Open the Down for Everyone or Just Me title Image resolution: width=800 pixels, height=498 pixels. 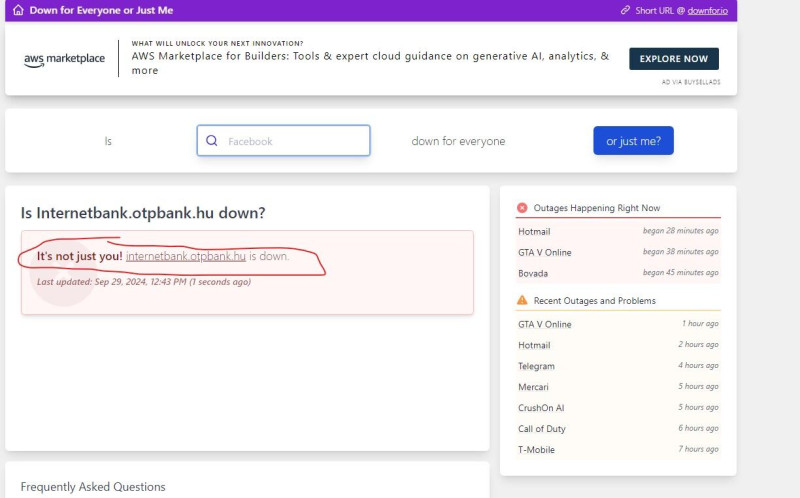[101, 10]
